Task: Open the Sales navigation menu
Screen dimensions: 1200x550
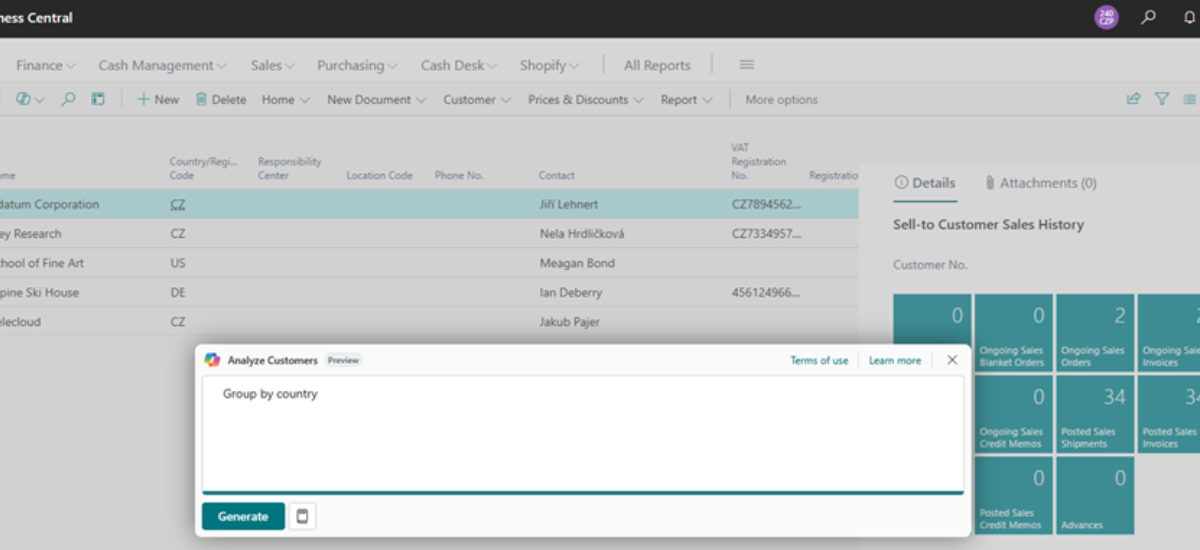Action: (x=272, y=65)
